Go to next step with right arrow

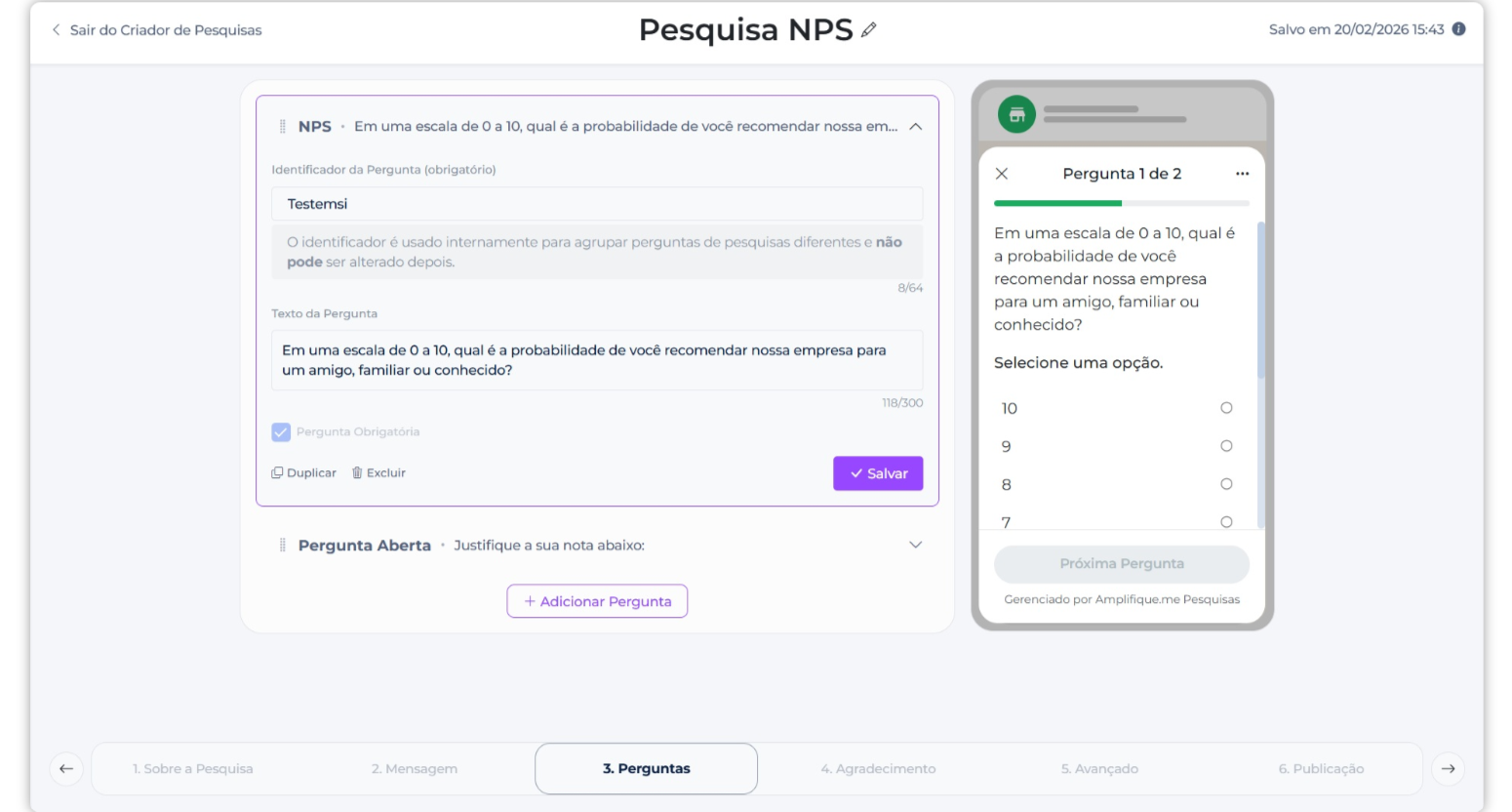[x=1448, y=768]
